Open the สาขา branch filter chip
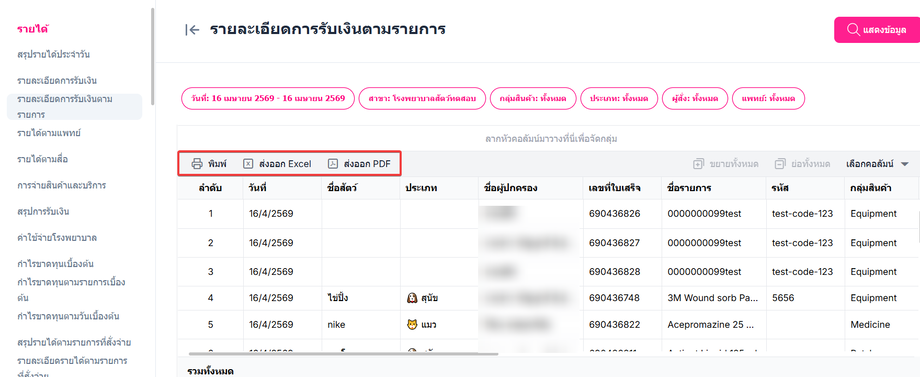 (423, 99)
